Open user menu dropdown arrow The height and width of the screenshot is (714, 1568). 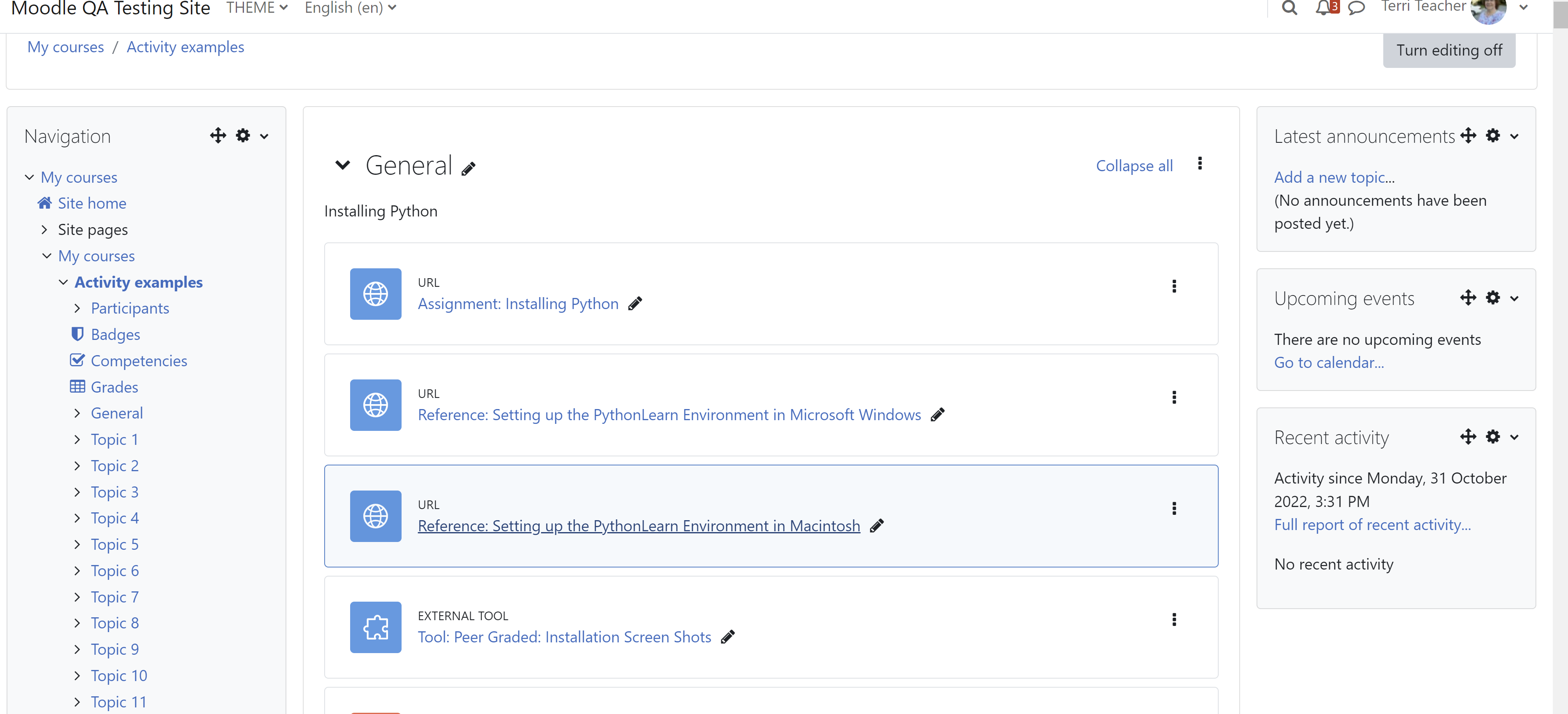1524,7
